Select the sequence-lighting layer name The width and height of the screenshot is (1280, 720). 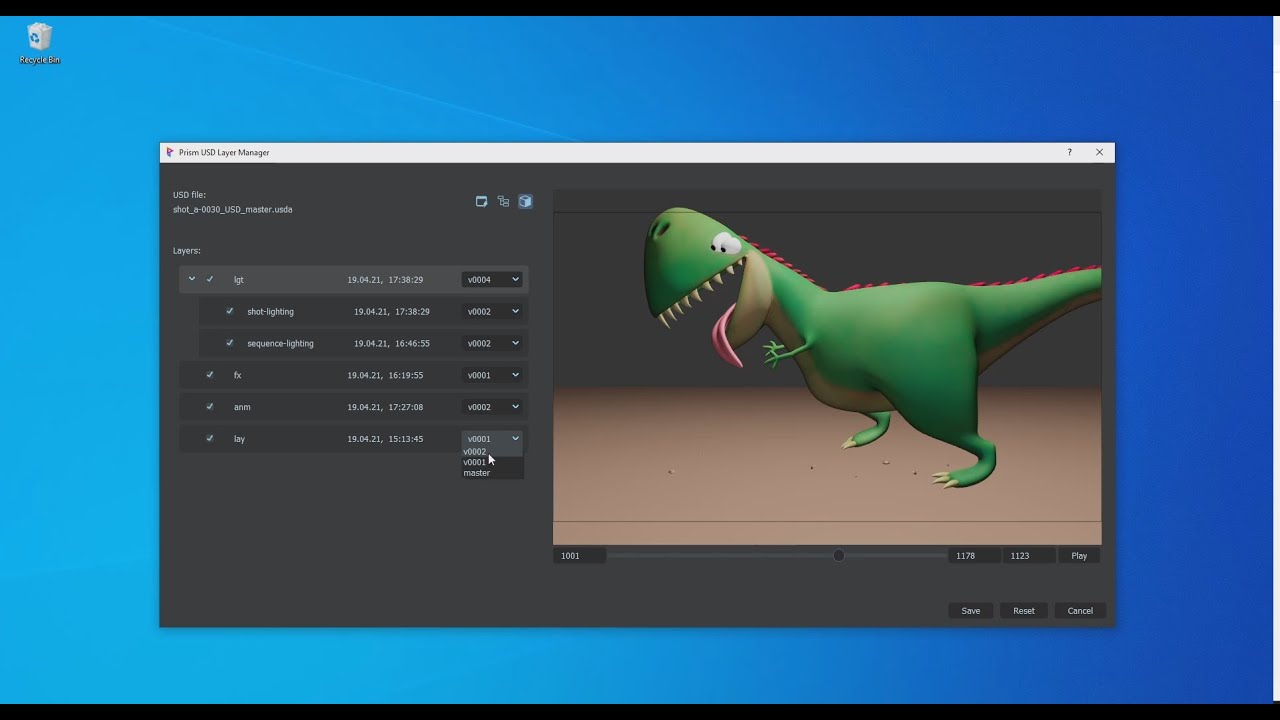pos(280,344)
